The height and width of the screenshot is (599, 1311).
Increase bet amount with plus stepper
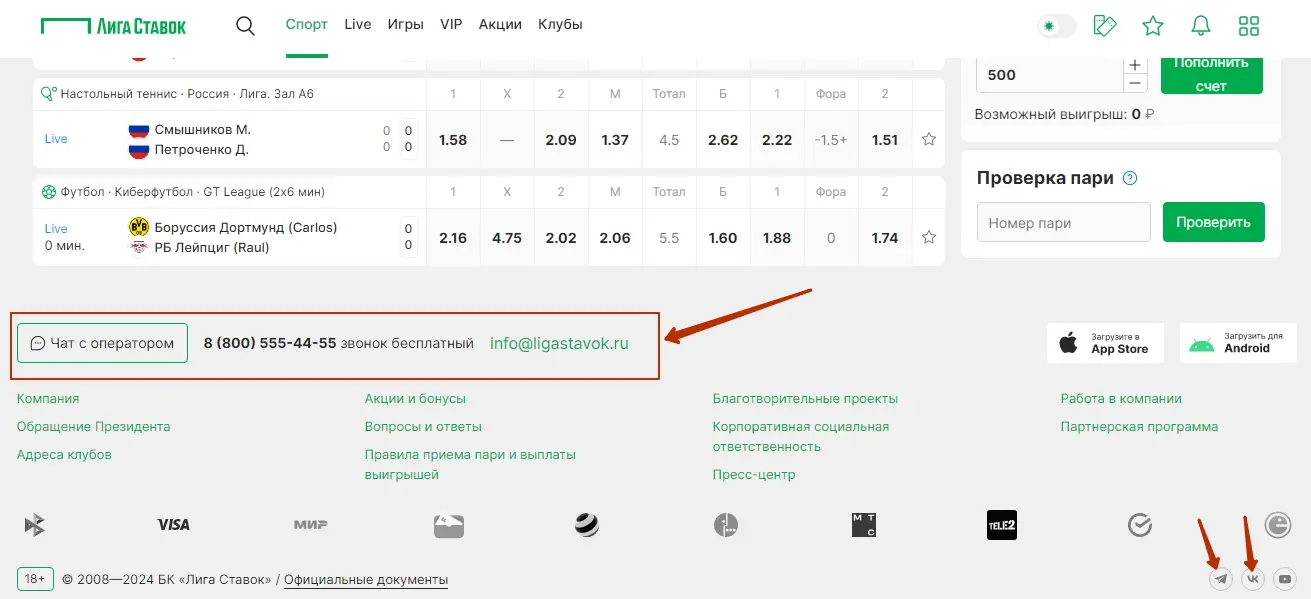(1135, 65)
